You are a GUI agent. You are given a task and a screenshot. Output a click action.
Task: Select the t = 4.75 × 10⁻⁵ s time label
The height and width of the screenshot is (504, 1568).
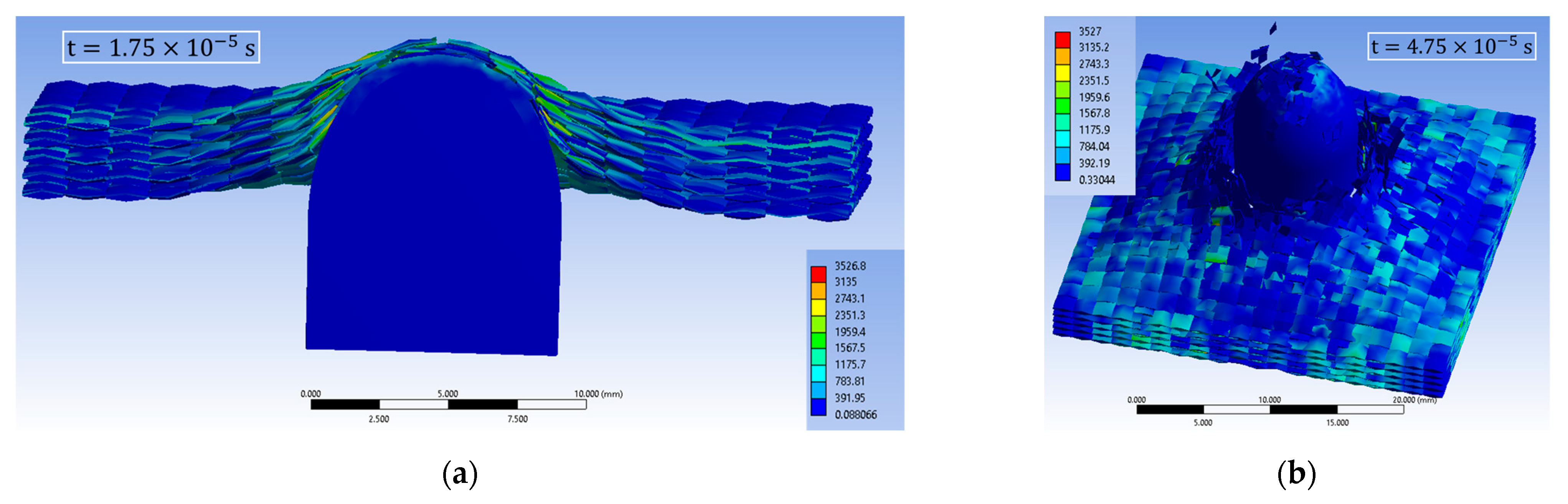[x=1451, y=46]
